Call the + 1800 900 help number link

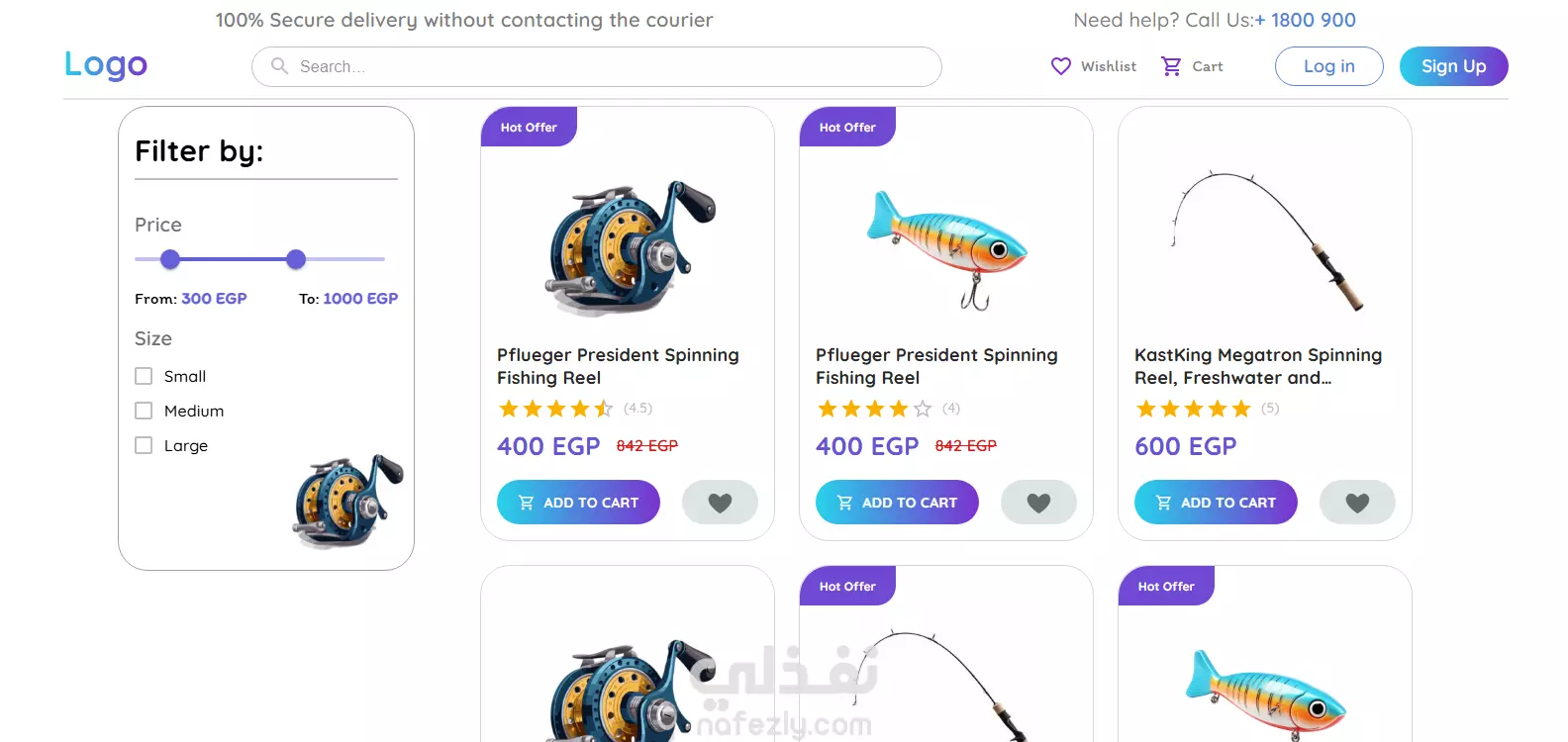point(1305,20)
